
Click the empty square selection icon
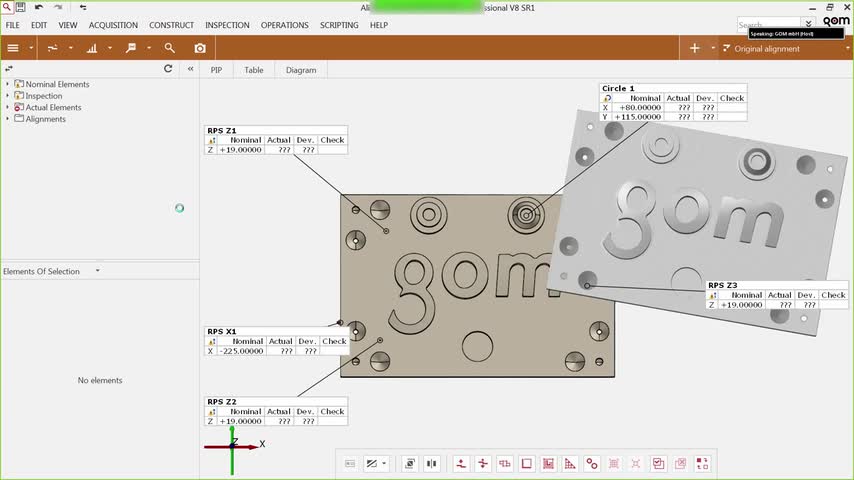[x=527, y=464]
